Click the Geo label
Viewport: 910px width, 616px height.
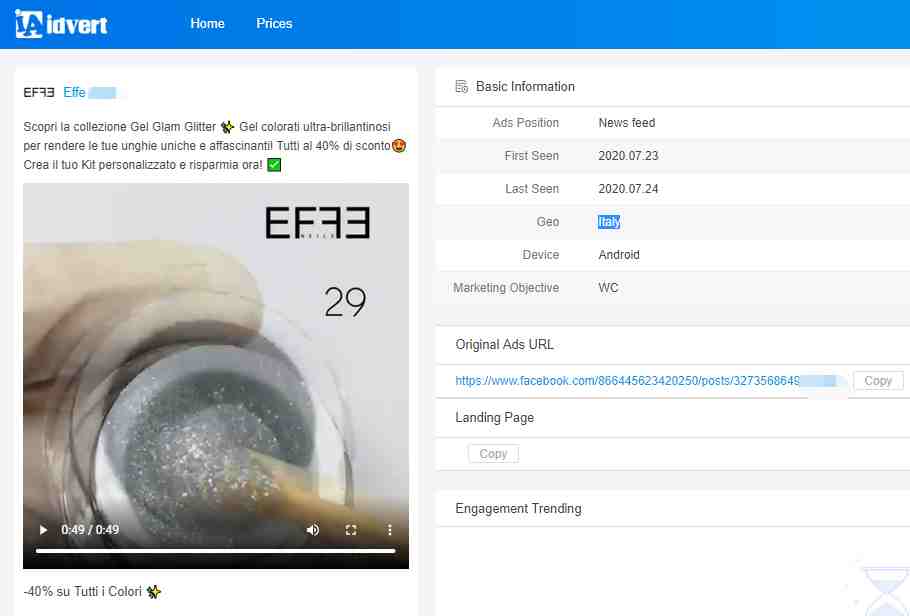(548, 222)
